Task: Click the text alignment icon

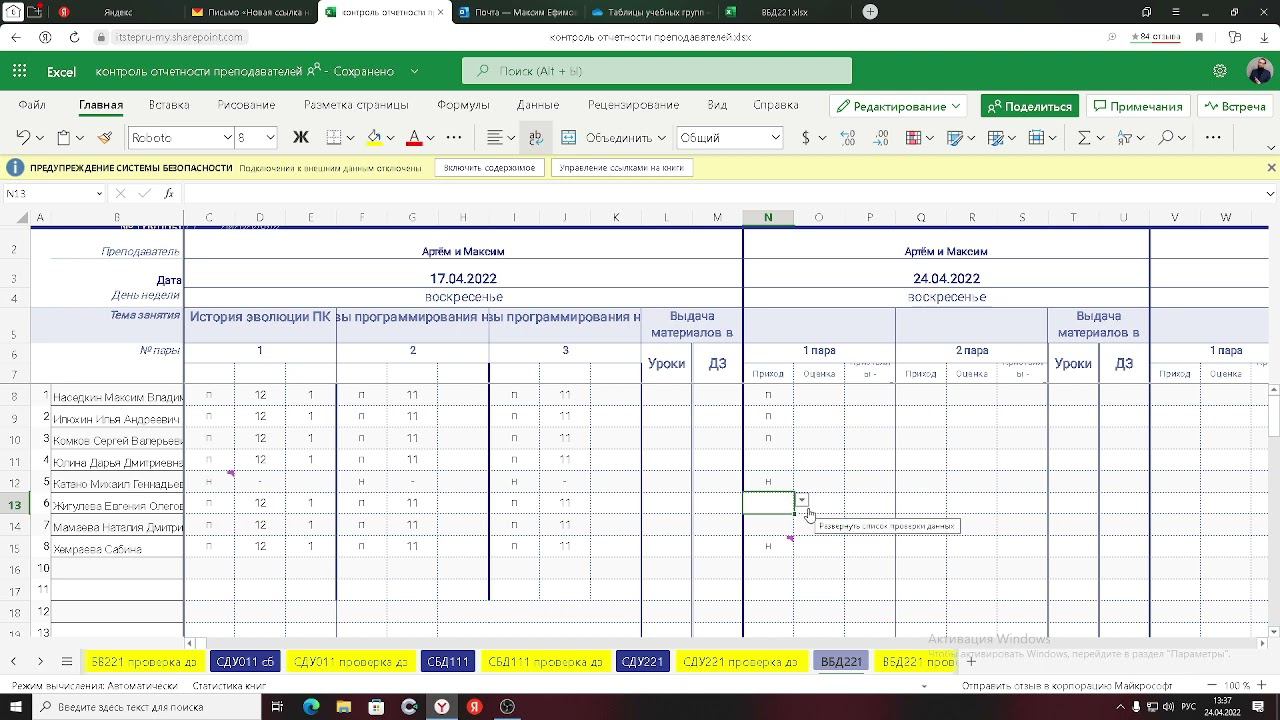Action: 494,138
